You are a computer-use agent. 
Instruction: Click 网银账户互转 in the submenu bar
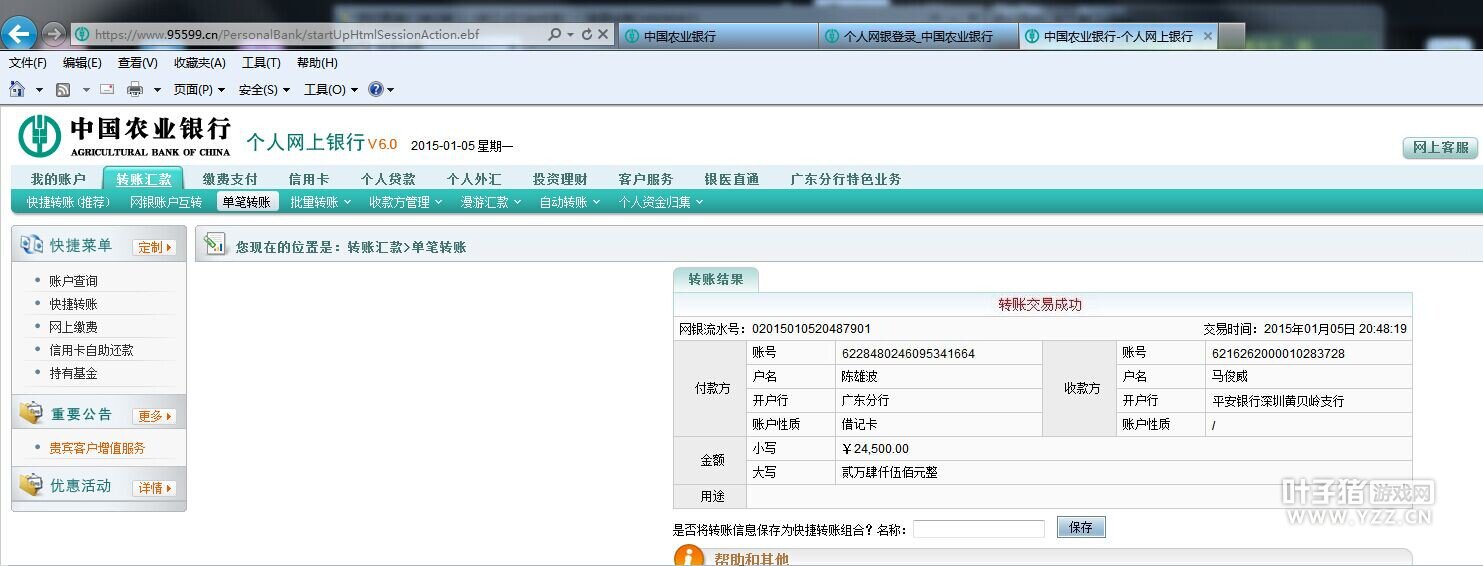166,202
